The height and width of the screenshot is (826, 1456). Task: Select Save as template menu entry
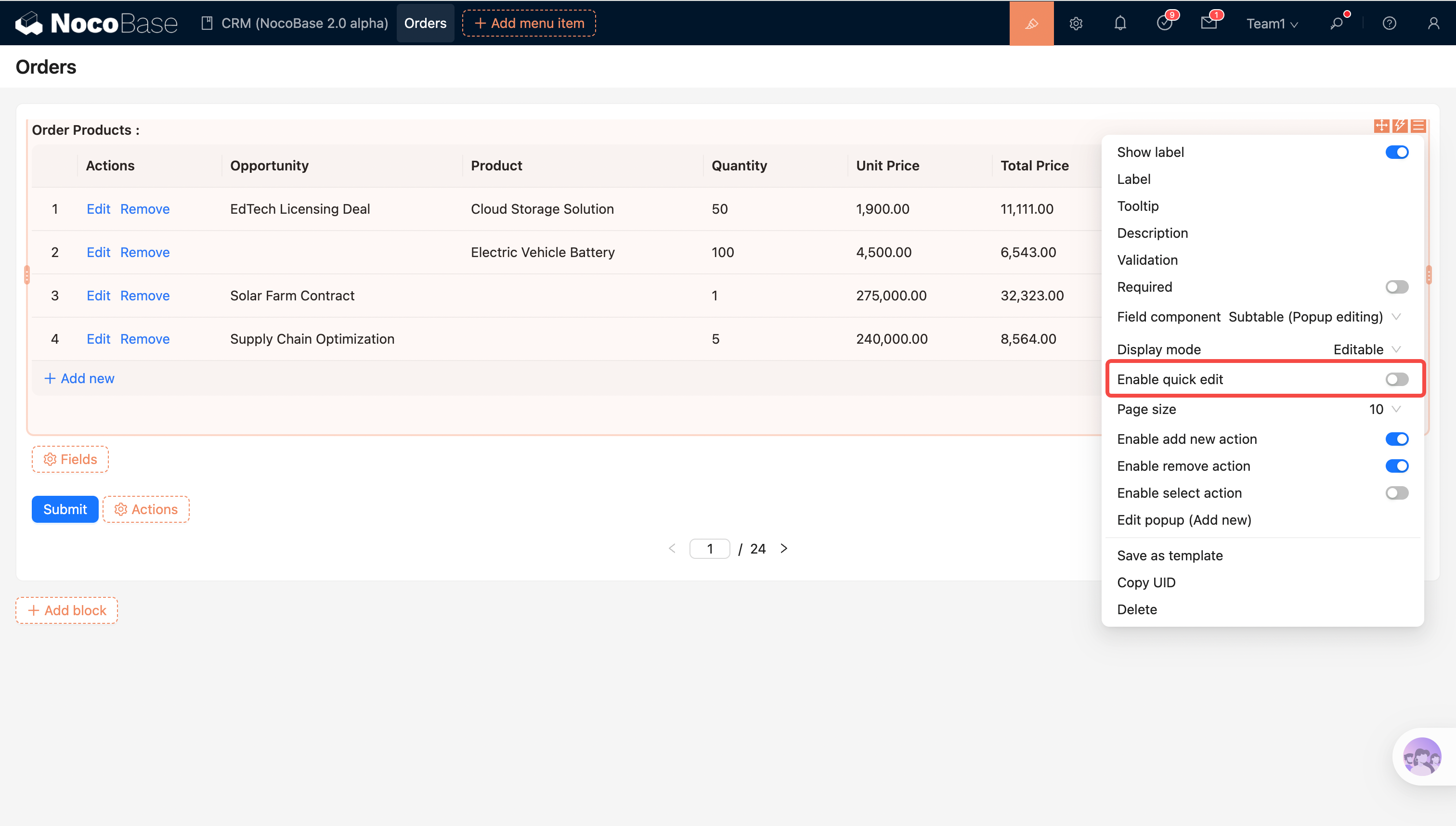[x=1170, y=555]
